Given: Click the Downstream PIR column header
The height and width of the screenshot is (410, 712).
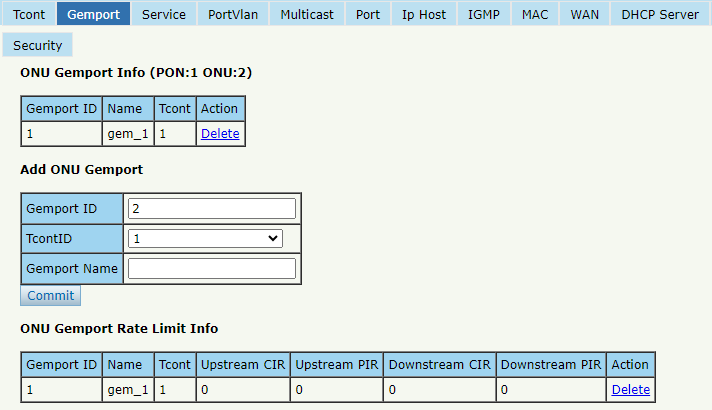Looking at the screenshot, I should [x=551, y=365].
